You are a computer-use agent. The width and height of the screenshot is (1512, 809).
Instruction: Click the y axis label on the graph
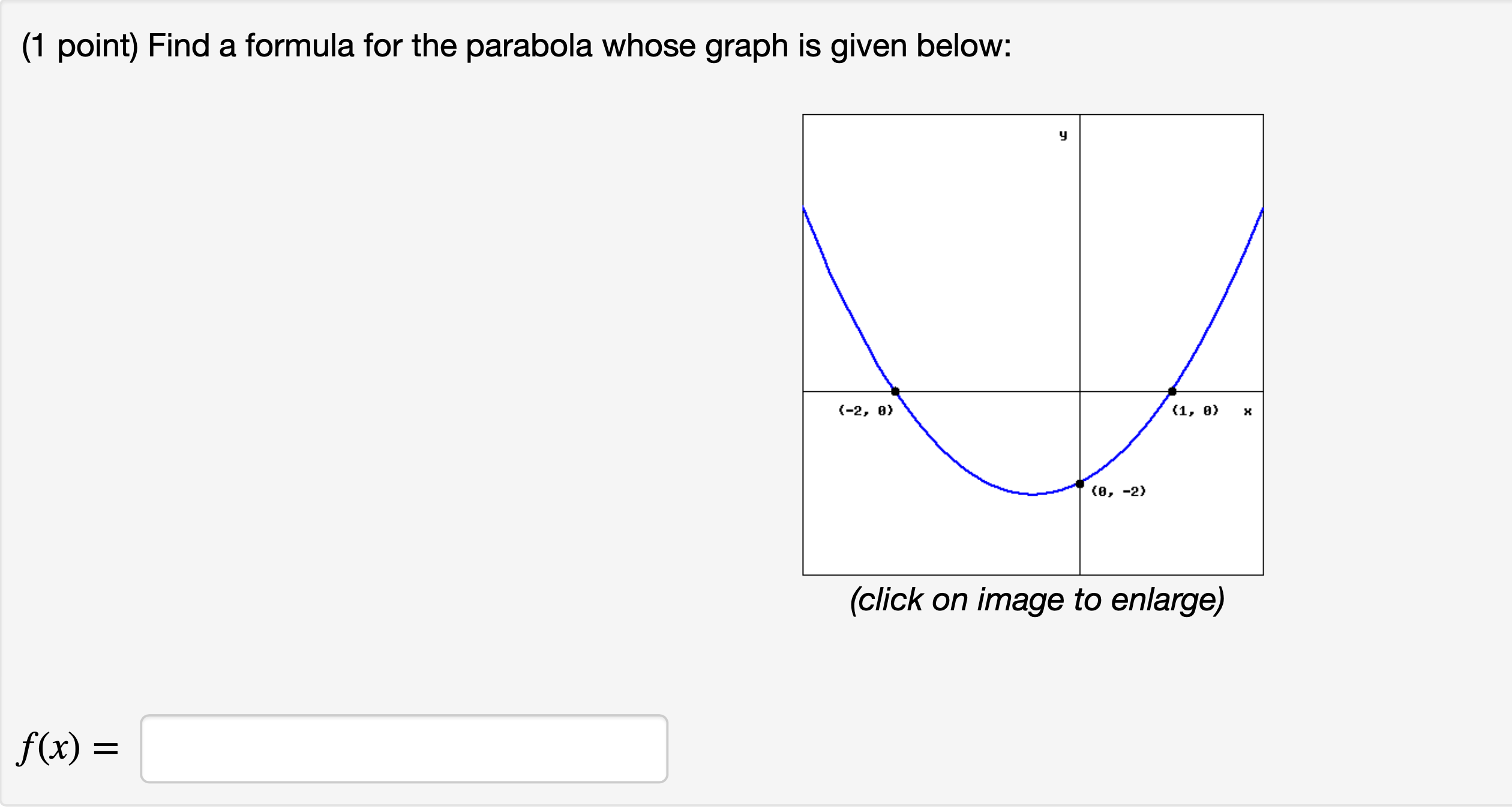pos(1062,135)
